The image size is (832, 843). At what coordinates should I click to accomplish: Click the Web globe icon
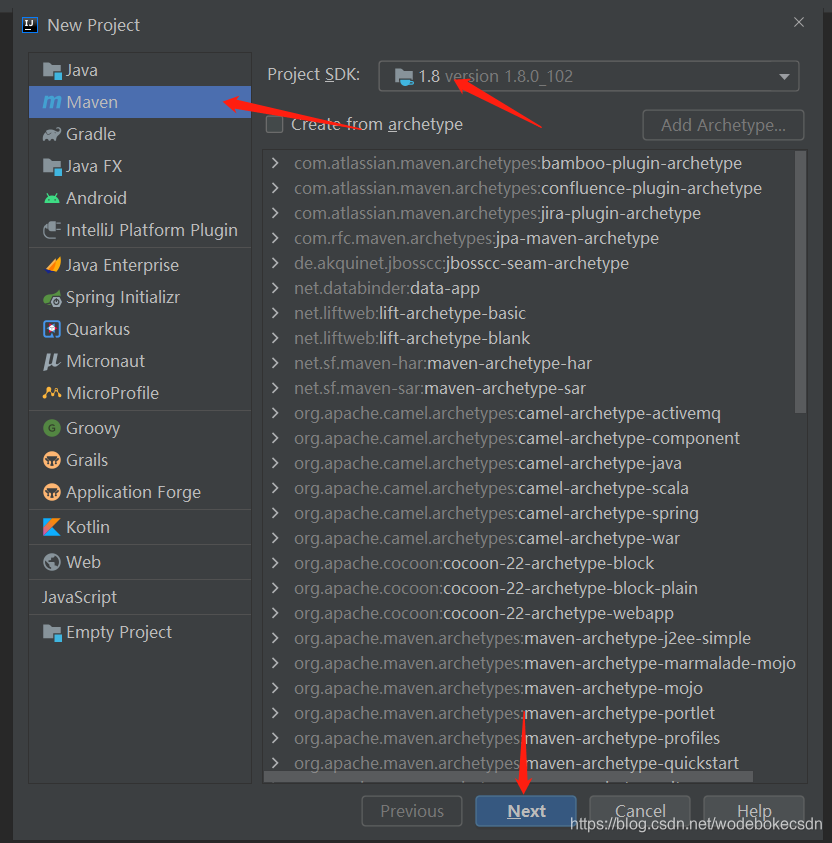[x=52, y=562]
